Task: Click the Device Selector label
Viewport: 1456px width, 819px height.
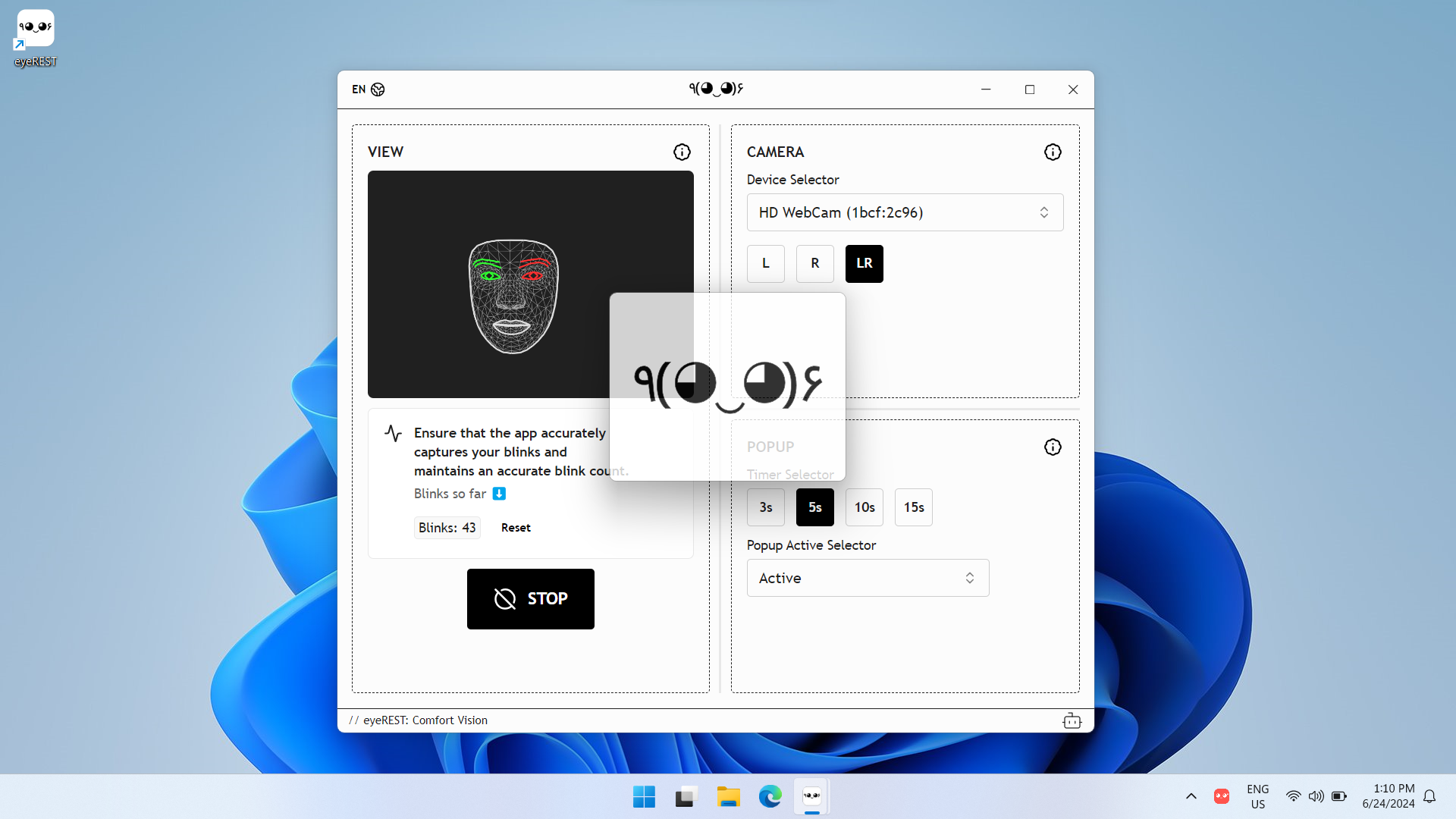Action: 792,180
